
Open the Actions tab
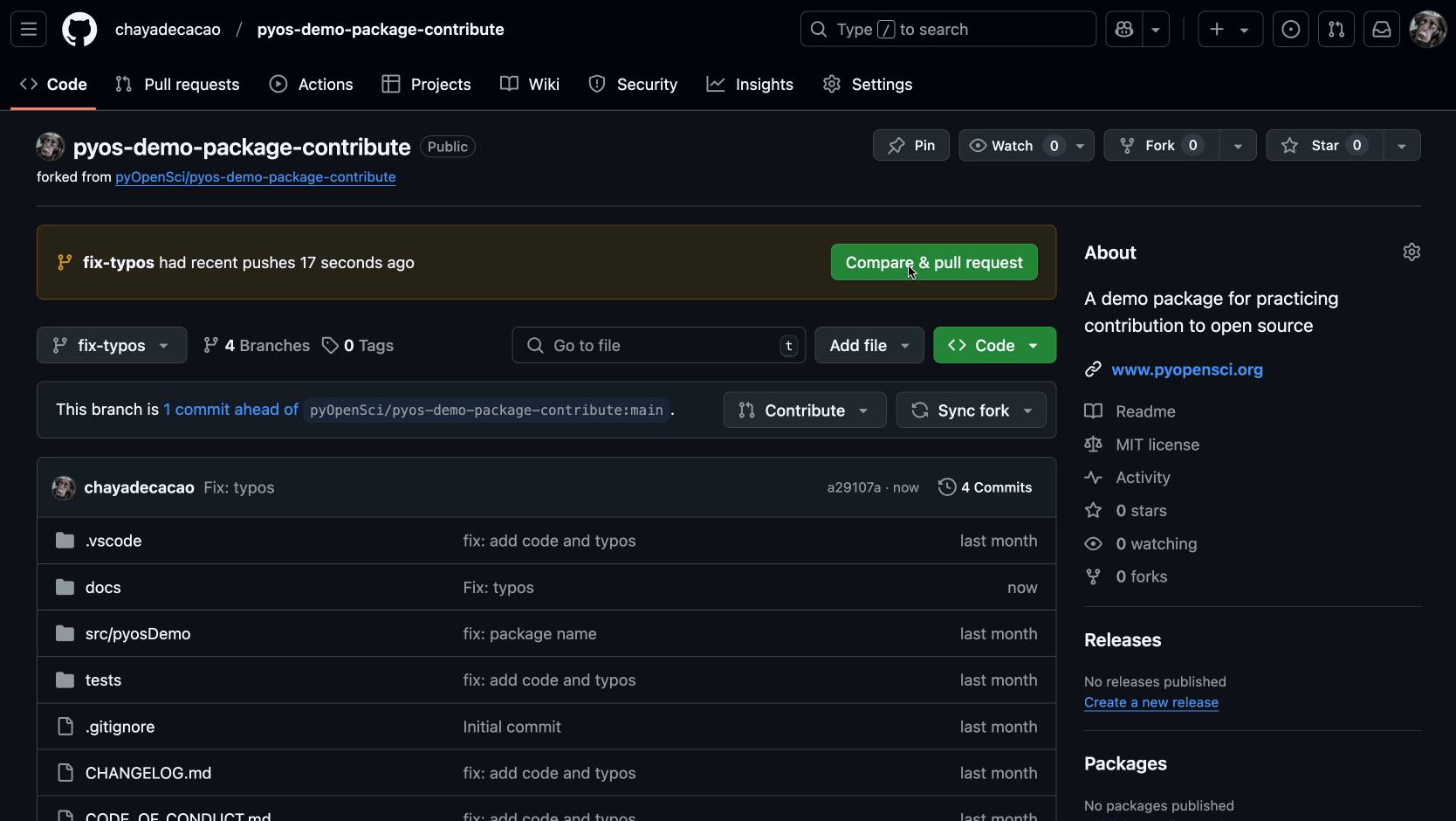pyautogui.click(x=312, y=85)
